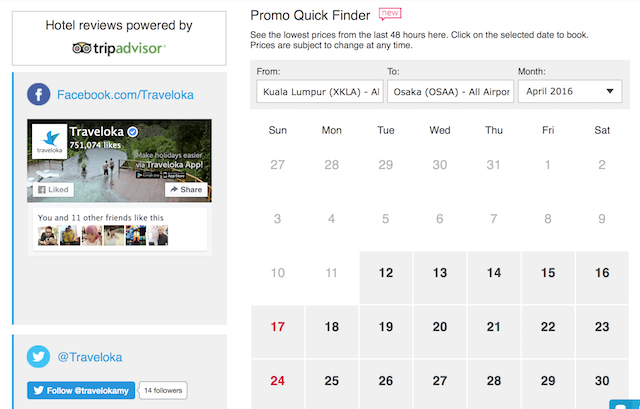Open the From airport dropdown
Screen dimensions: 640x409
pyautogui.click(x=319, y=92)
